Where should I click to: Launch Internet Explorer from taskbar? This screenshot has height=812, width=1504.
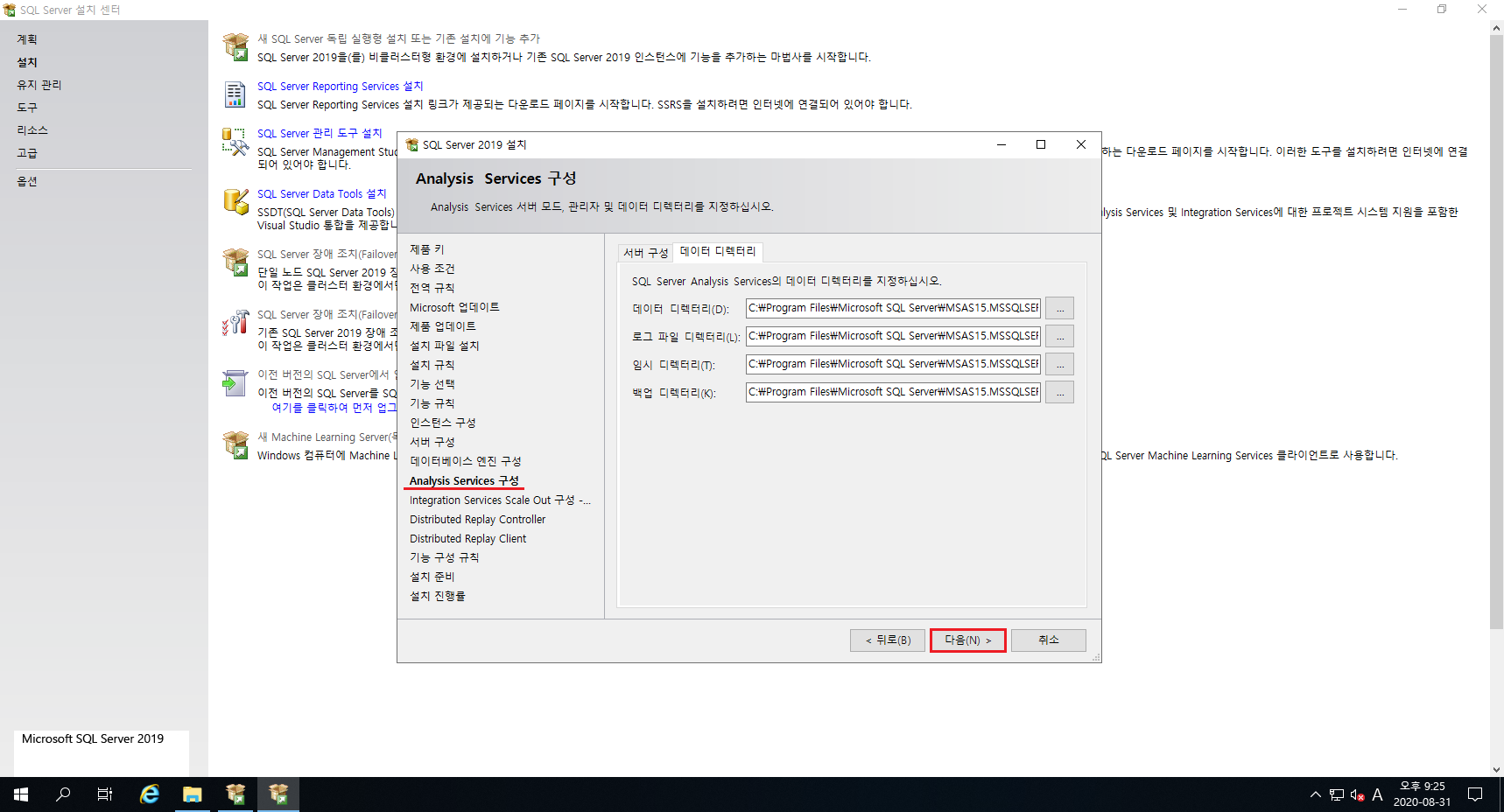coord(150,794)
